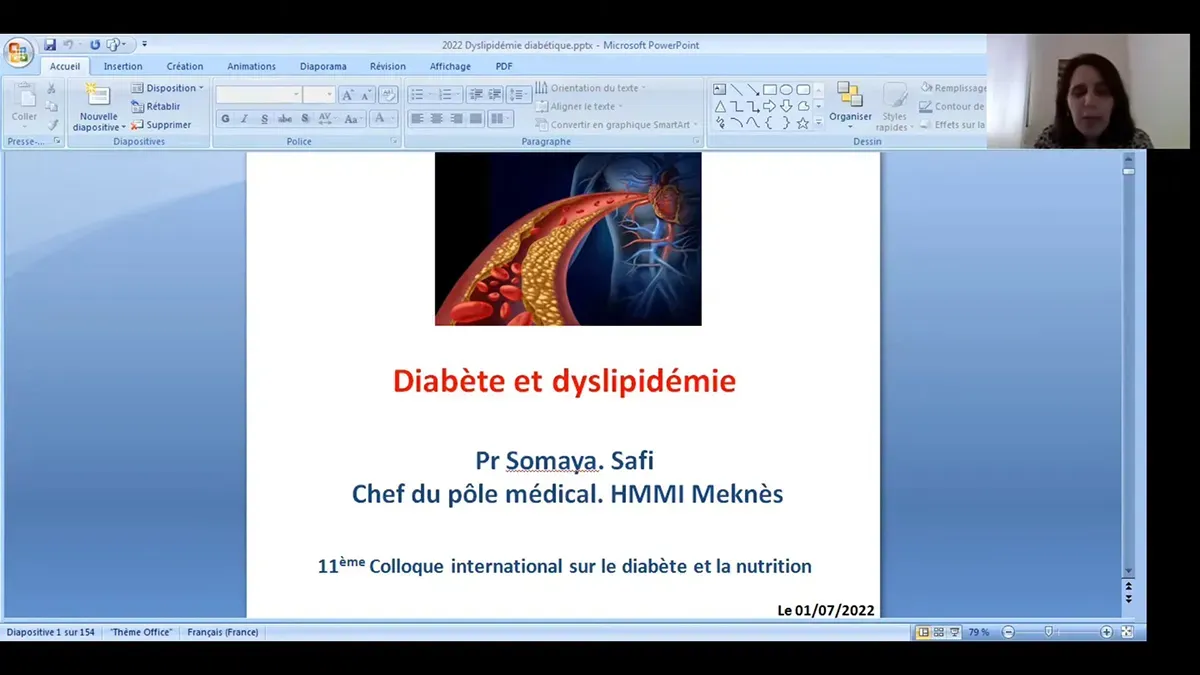The image size is (1200, 675).
Task: Reset slide with Rétablir
Action: (x=156, y=106)
